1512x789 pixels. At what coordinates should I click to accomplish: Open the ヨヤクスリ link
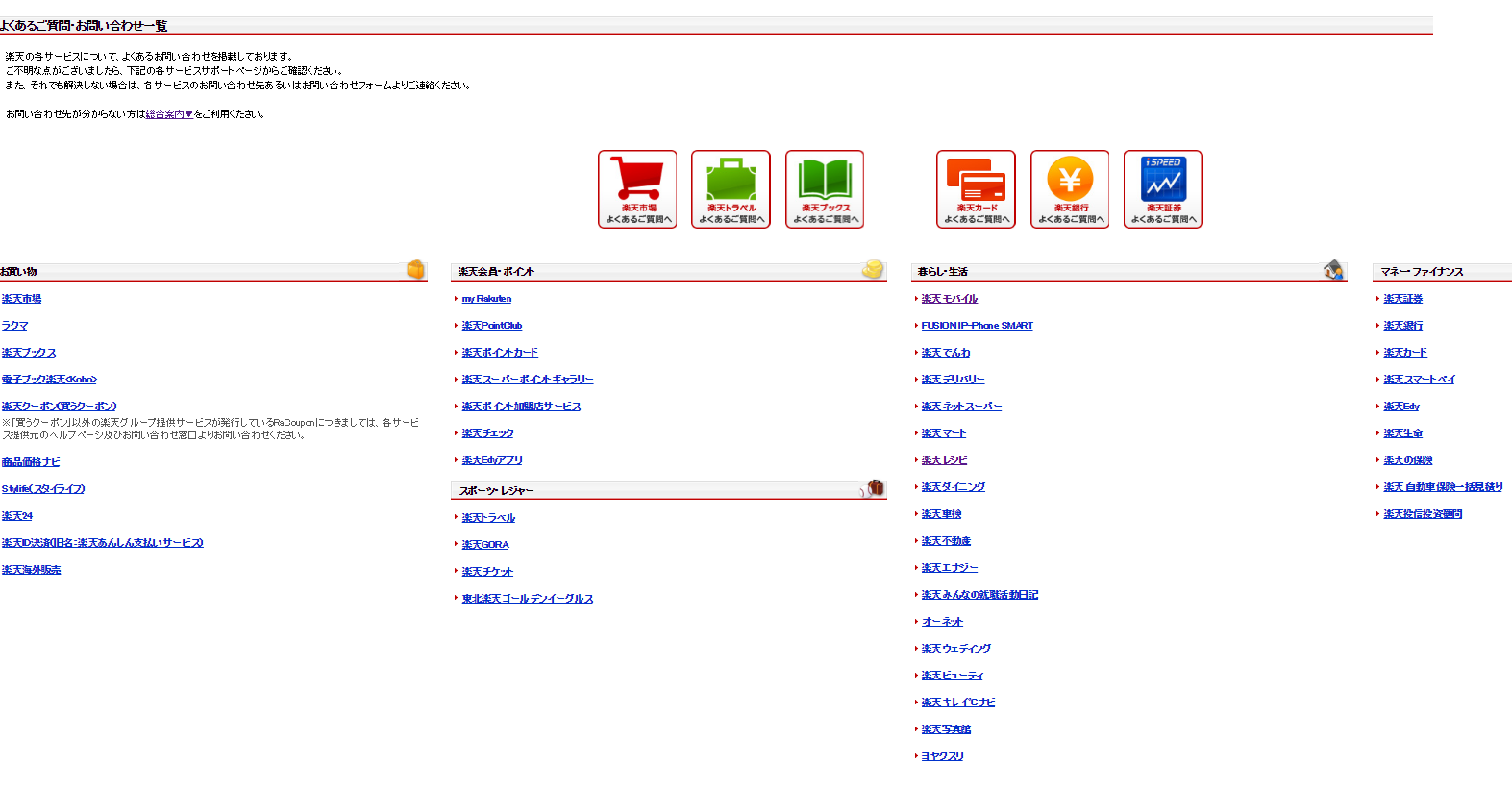coord(942,756)
